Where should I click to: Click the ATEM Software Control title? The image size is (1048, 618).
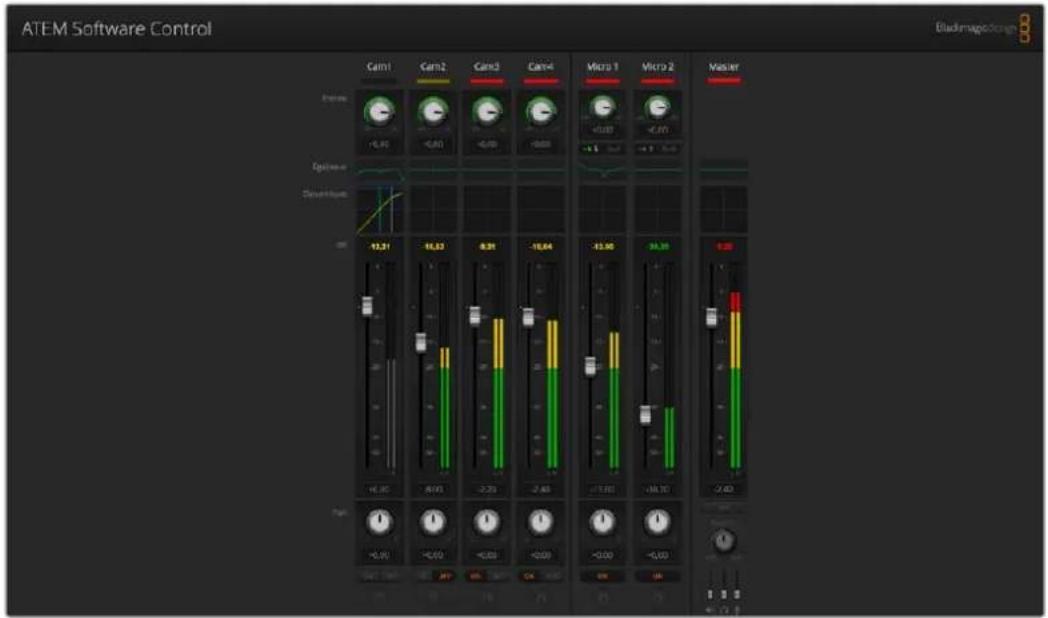(116, 29)
